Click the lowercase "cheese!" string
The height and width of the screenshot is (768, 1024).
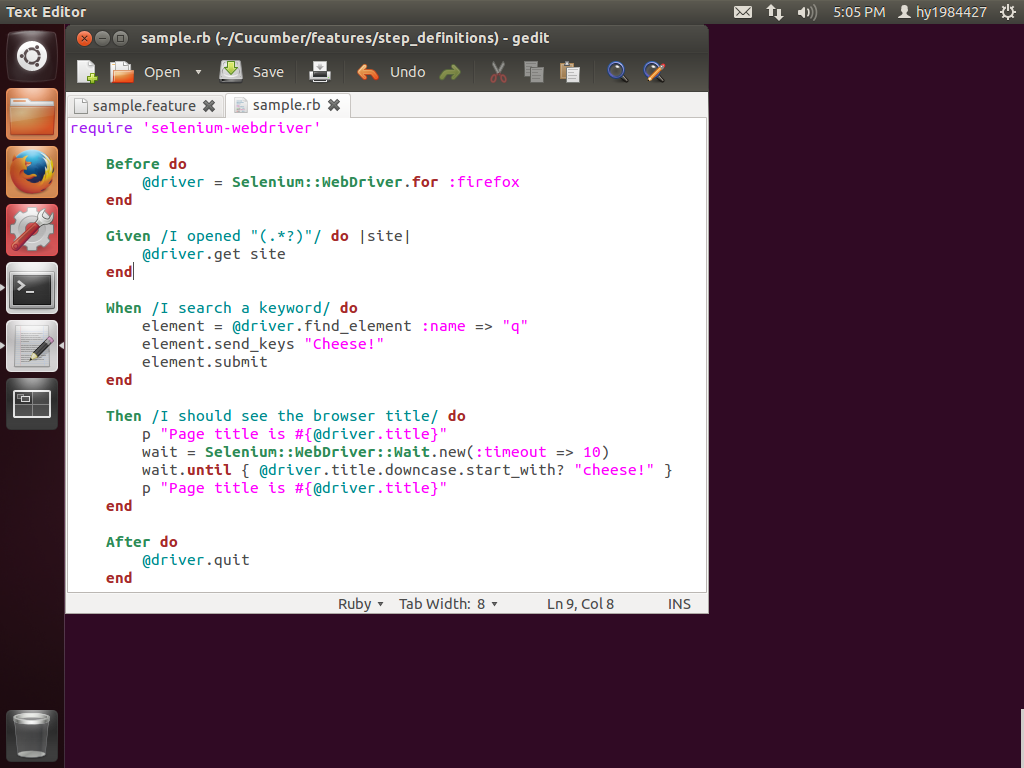(x=614, y=470)
